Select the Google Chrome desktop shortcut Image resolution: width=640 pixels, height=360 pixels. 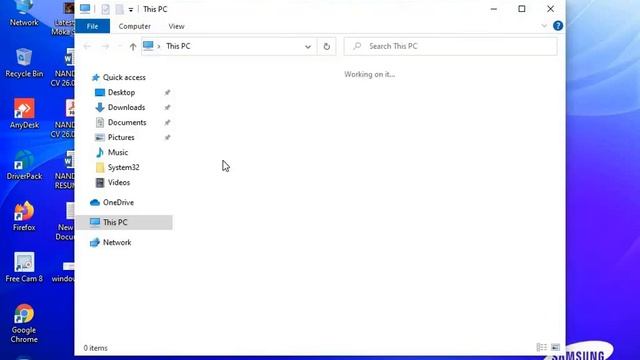[24, 324]
